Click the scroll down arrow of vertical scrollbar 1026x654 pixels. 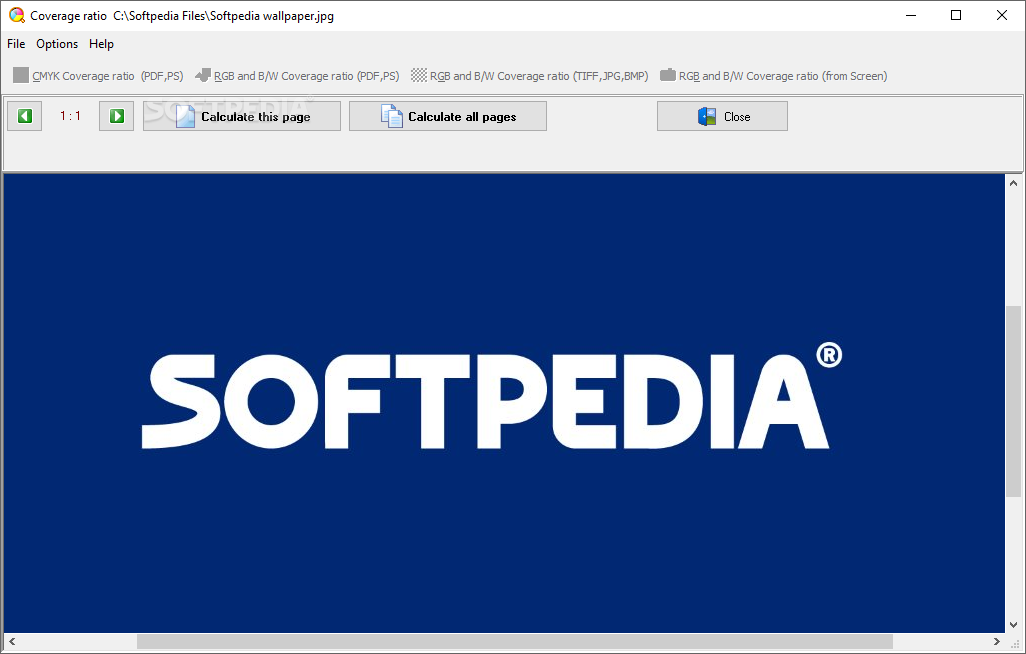coord(1013,625)
